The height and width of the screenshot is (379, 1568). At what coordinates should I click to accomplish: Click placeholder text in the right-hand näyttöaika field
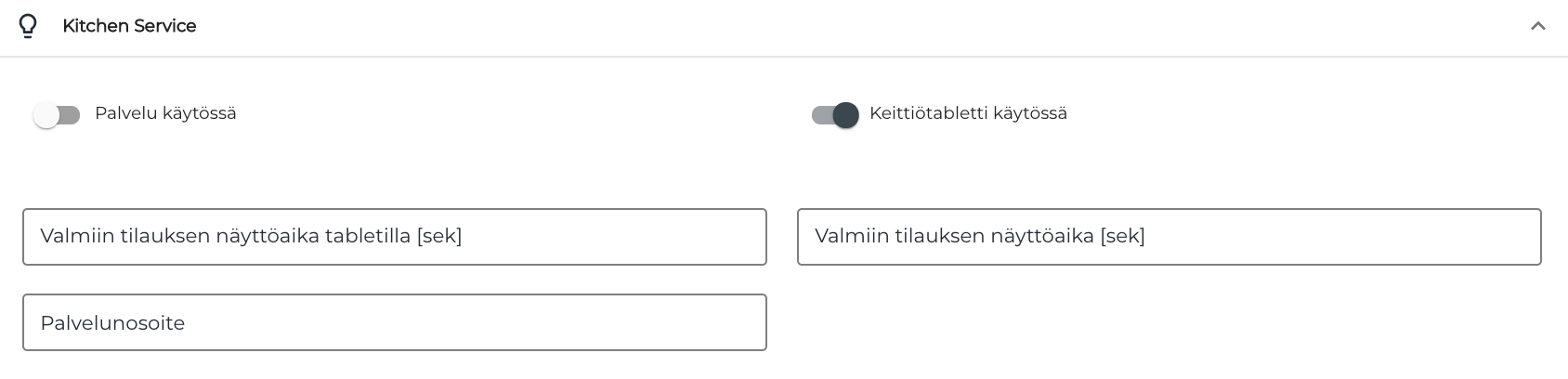coord(979,236)
